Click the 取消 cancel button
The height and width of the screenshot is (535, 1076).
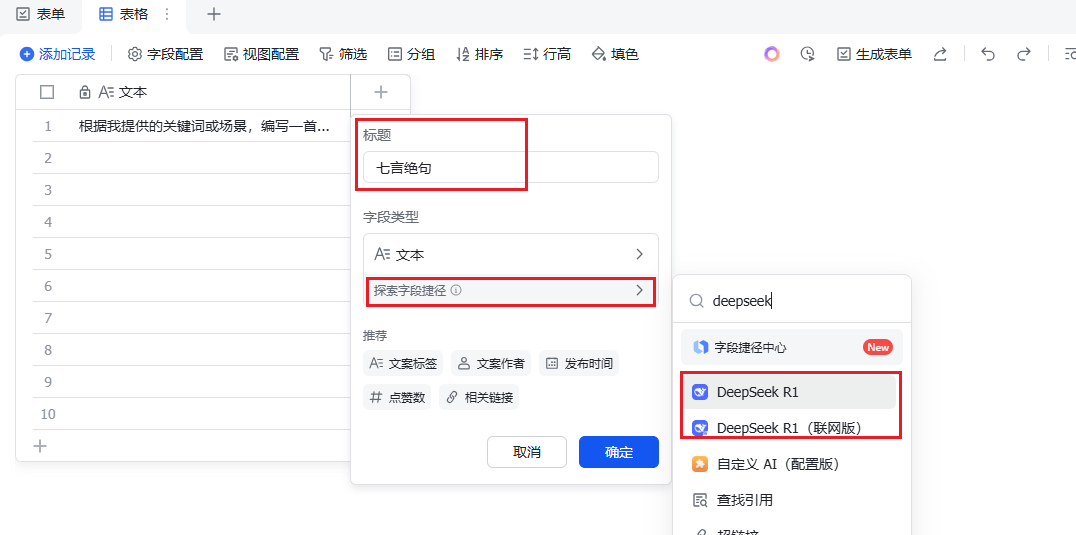click(x=527, y=452)
